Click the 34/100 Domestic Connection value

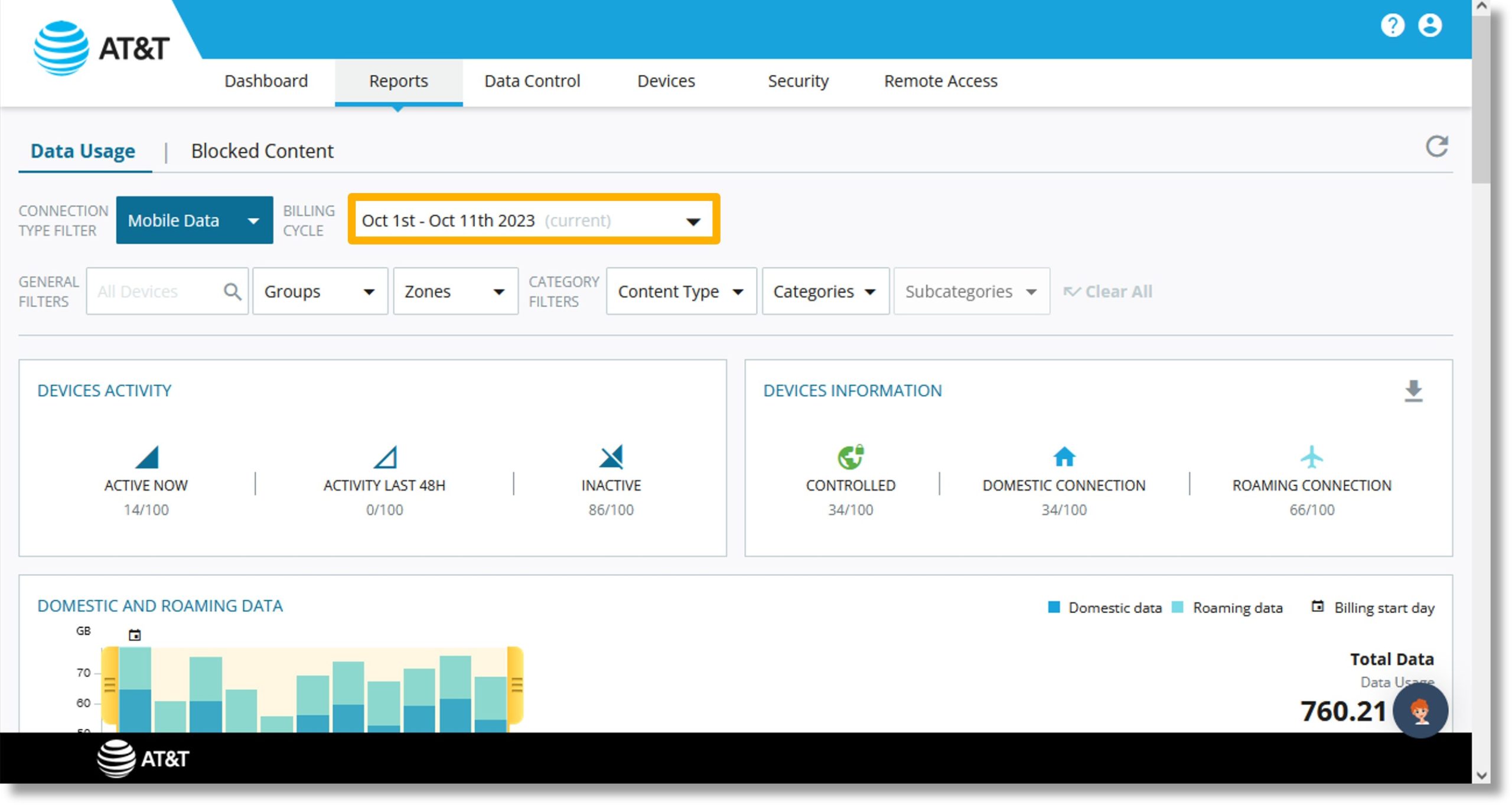(x=1064, y=510)
